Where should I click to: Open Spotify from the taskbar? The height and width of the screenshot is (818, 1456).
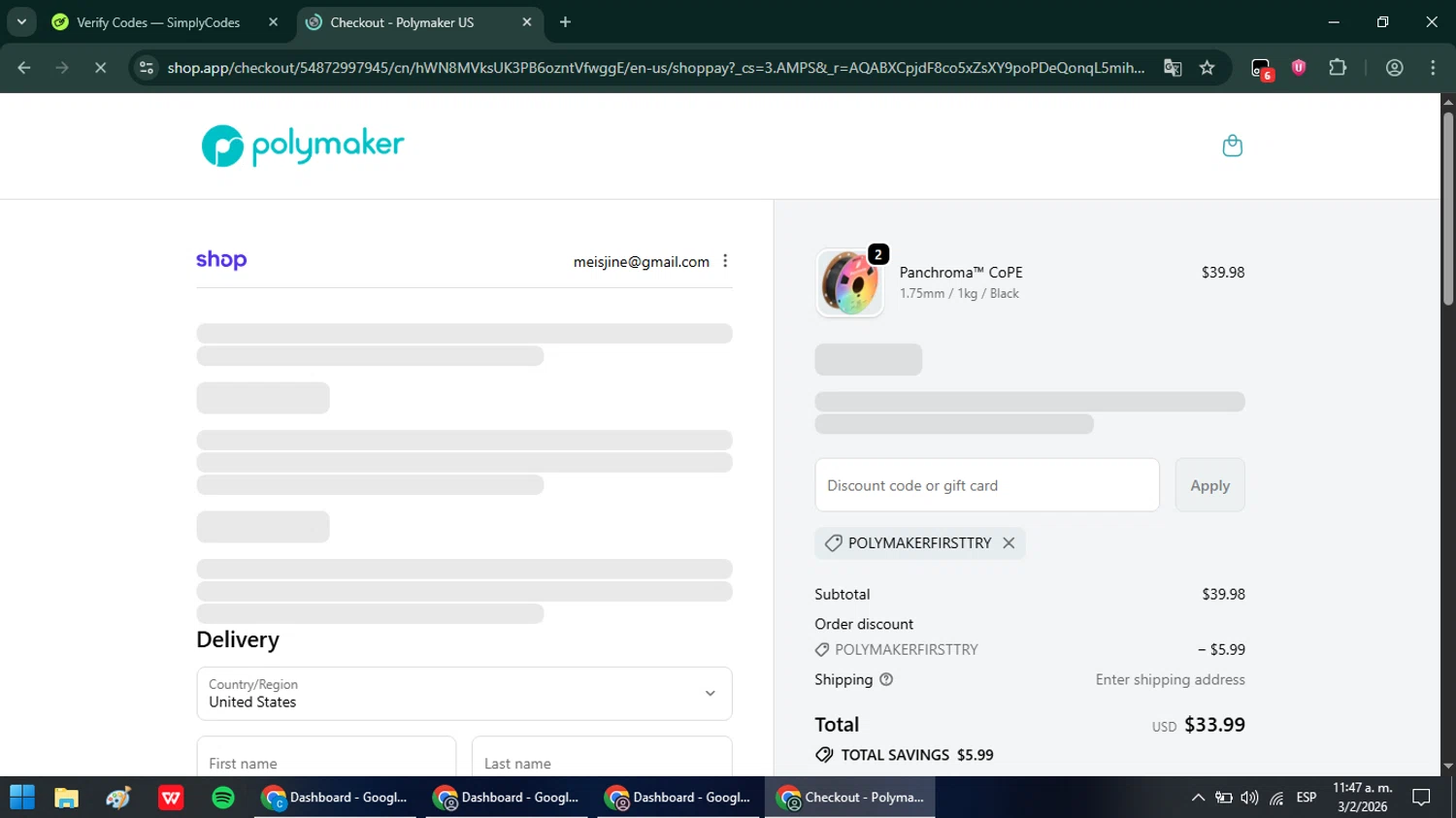tap(223, 798)
